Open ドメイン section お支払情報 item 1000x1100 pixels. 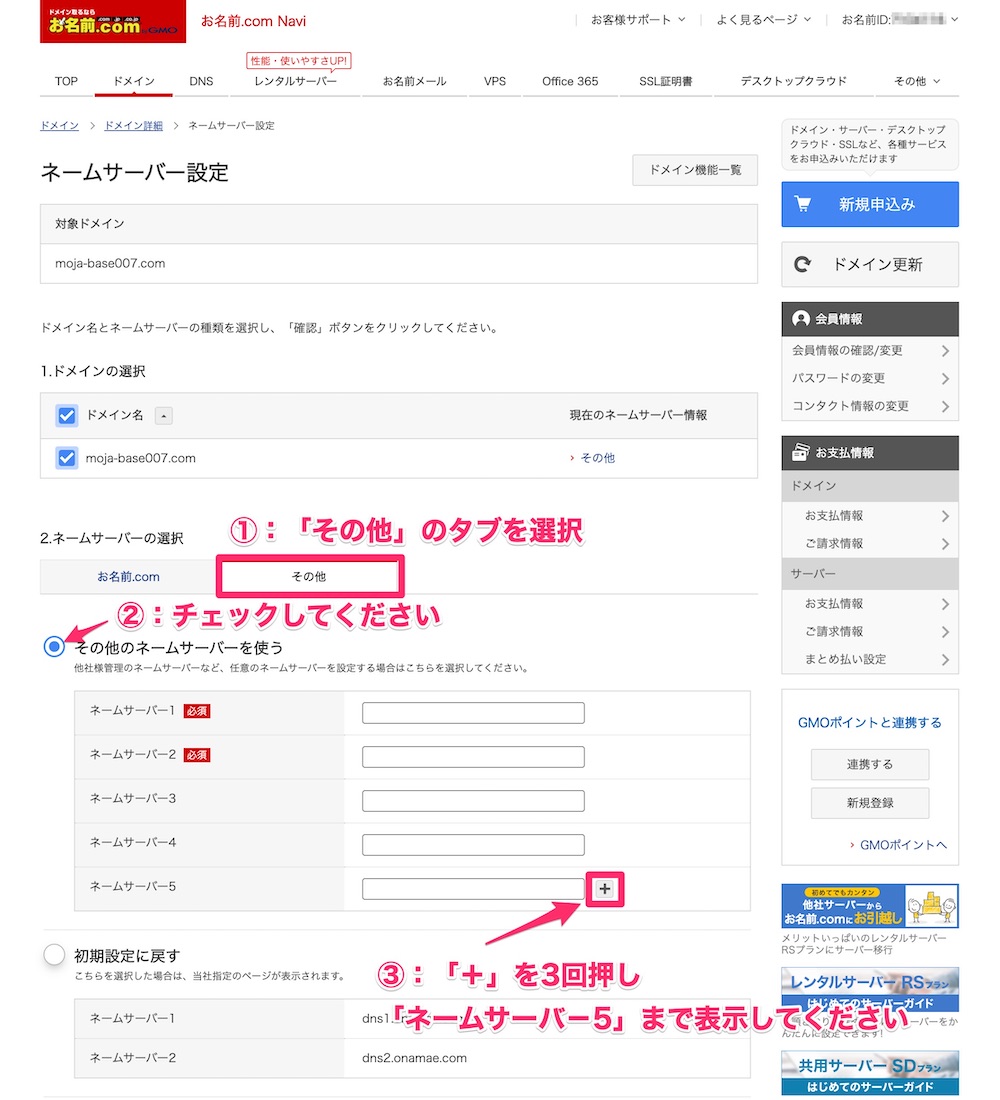(869, 516)
